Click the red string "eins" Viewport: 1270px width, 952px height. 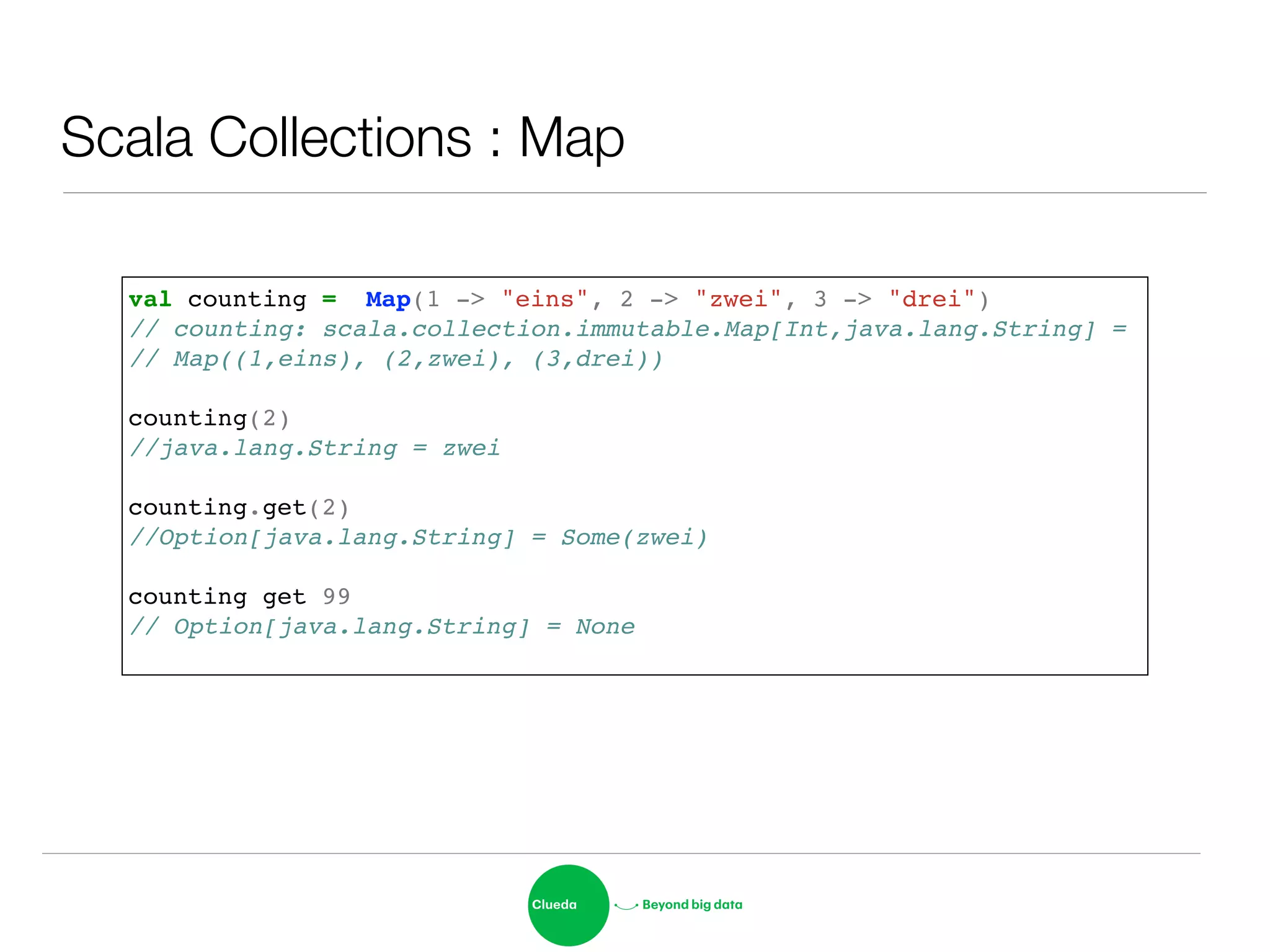tap(544, 299)
